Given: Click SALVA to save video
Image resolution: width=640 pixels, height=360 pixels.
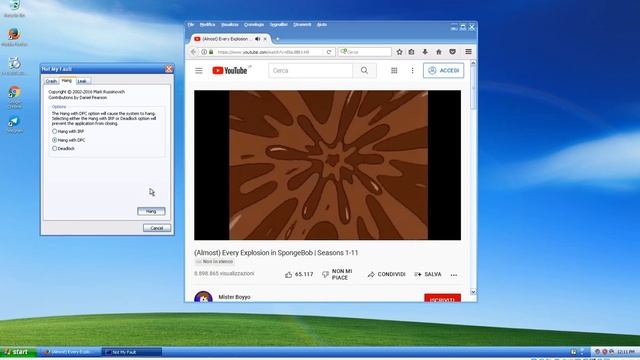Looking at the screenshot, I should [428, 274].
